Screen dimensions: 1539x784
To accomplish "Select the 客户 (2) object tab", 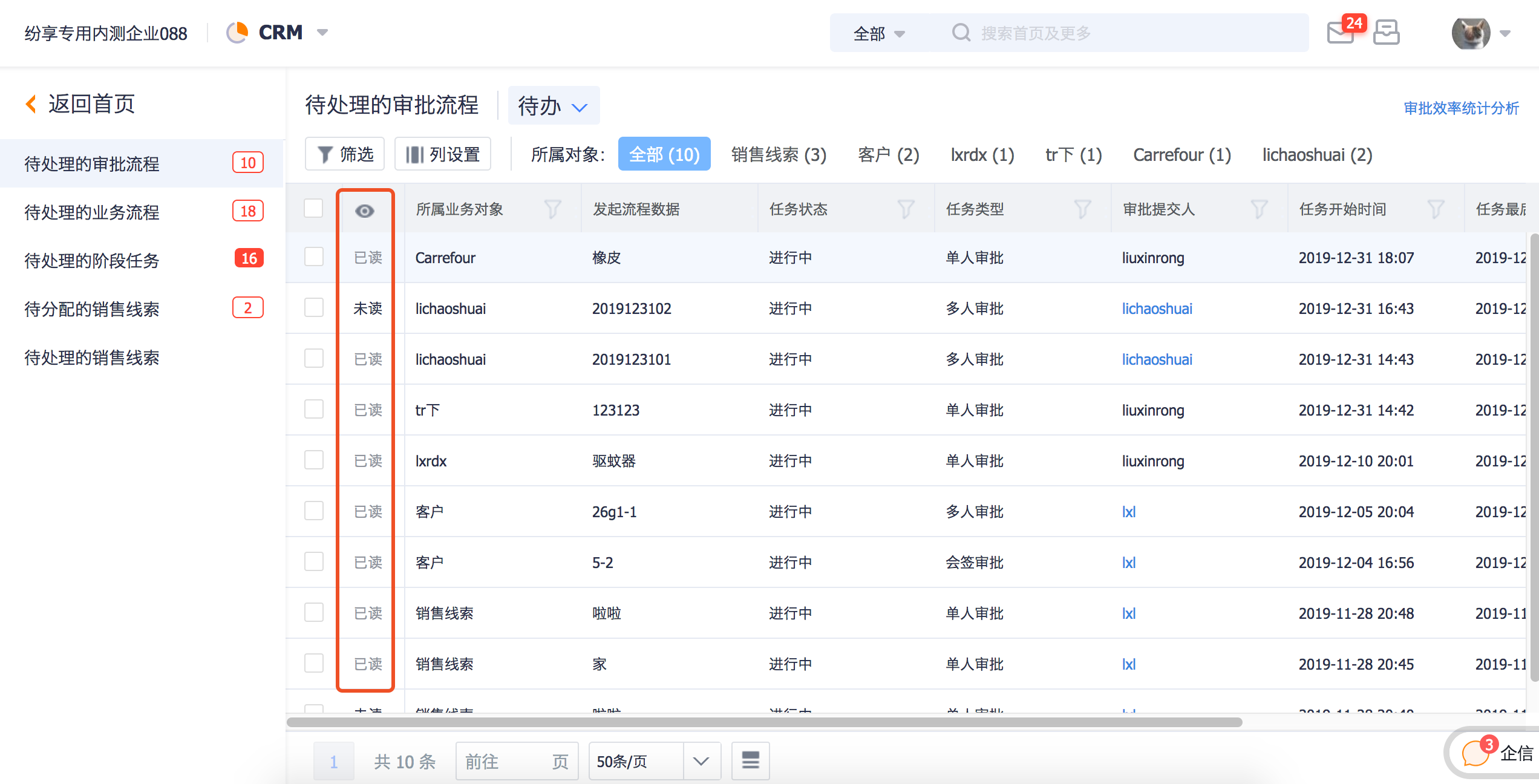I will (x=888, y=155).
